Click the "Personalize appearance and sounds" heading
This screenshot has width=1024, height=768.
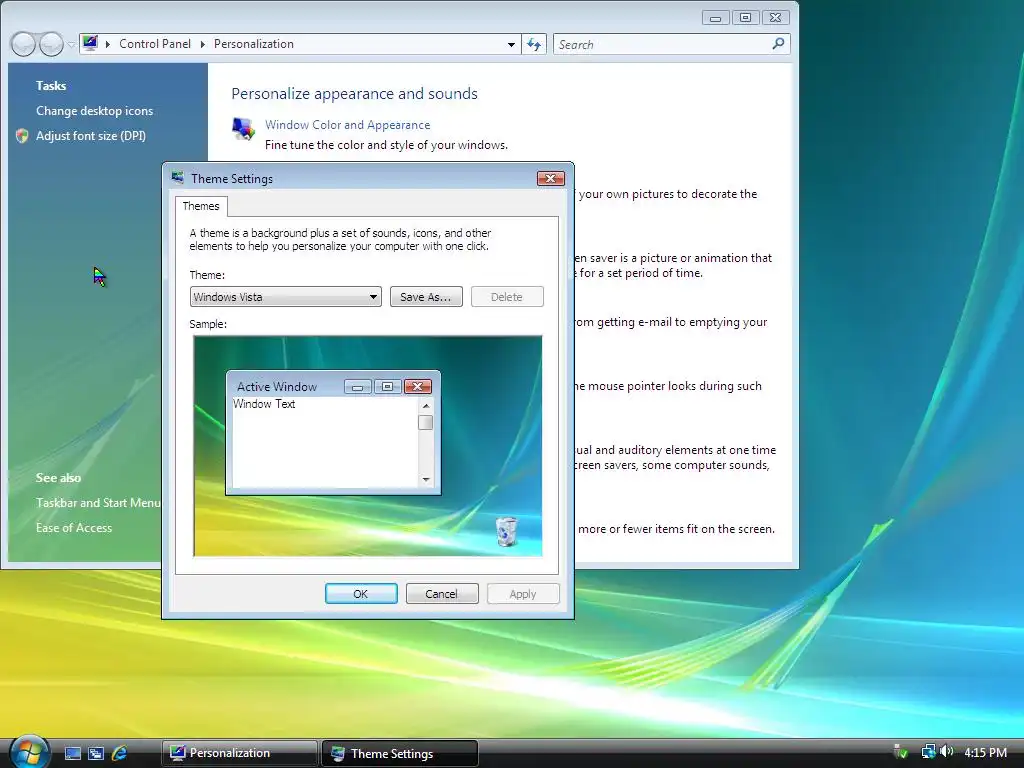click(355, 93)
